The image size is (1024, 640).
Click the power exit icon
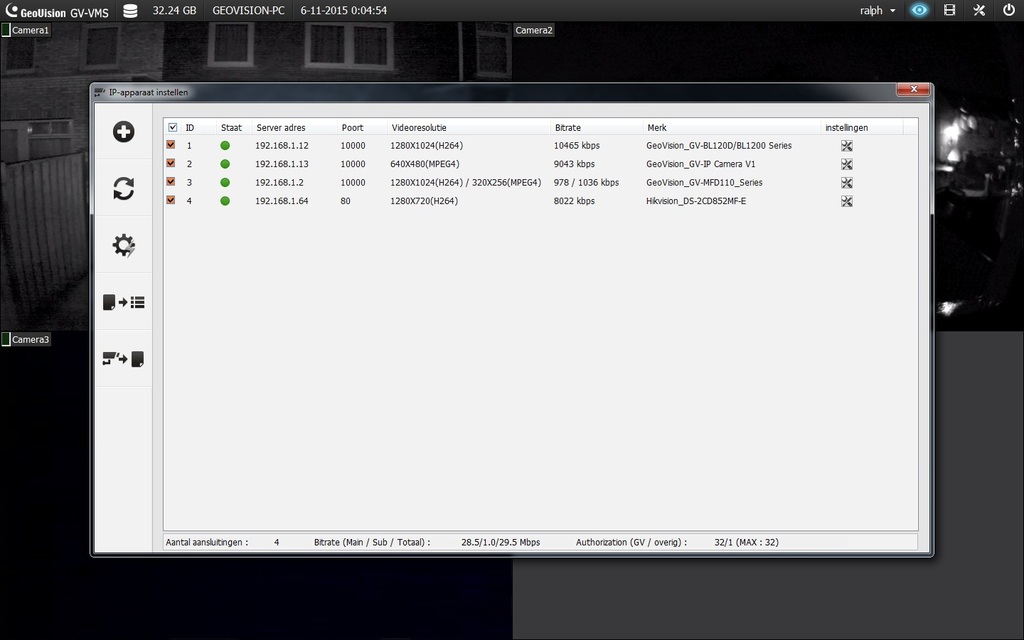[1008, 10]
